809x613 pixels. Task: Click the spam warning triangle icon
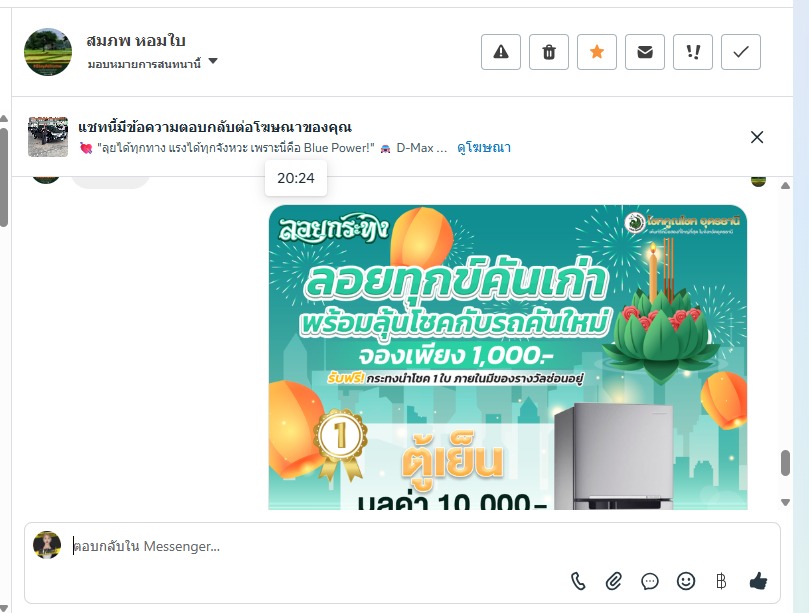pos(500,52)
